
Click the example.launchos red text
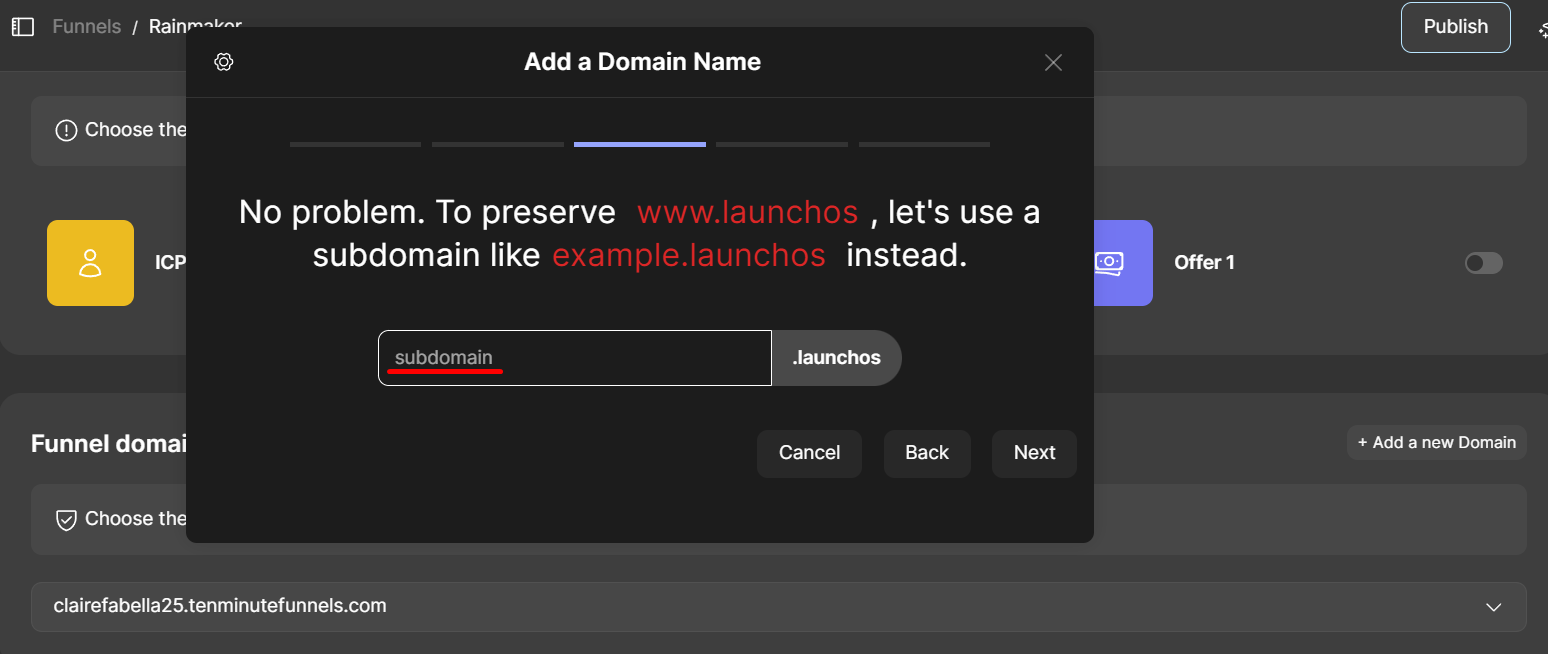click(x=689, y=256)
